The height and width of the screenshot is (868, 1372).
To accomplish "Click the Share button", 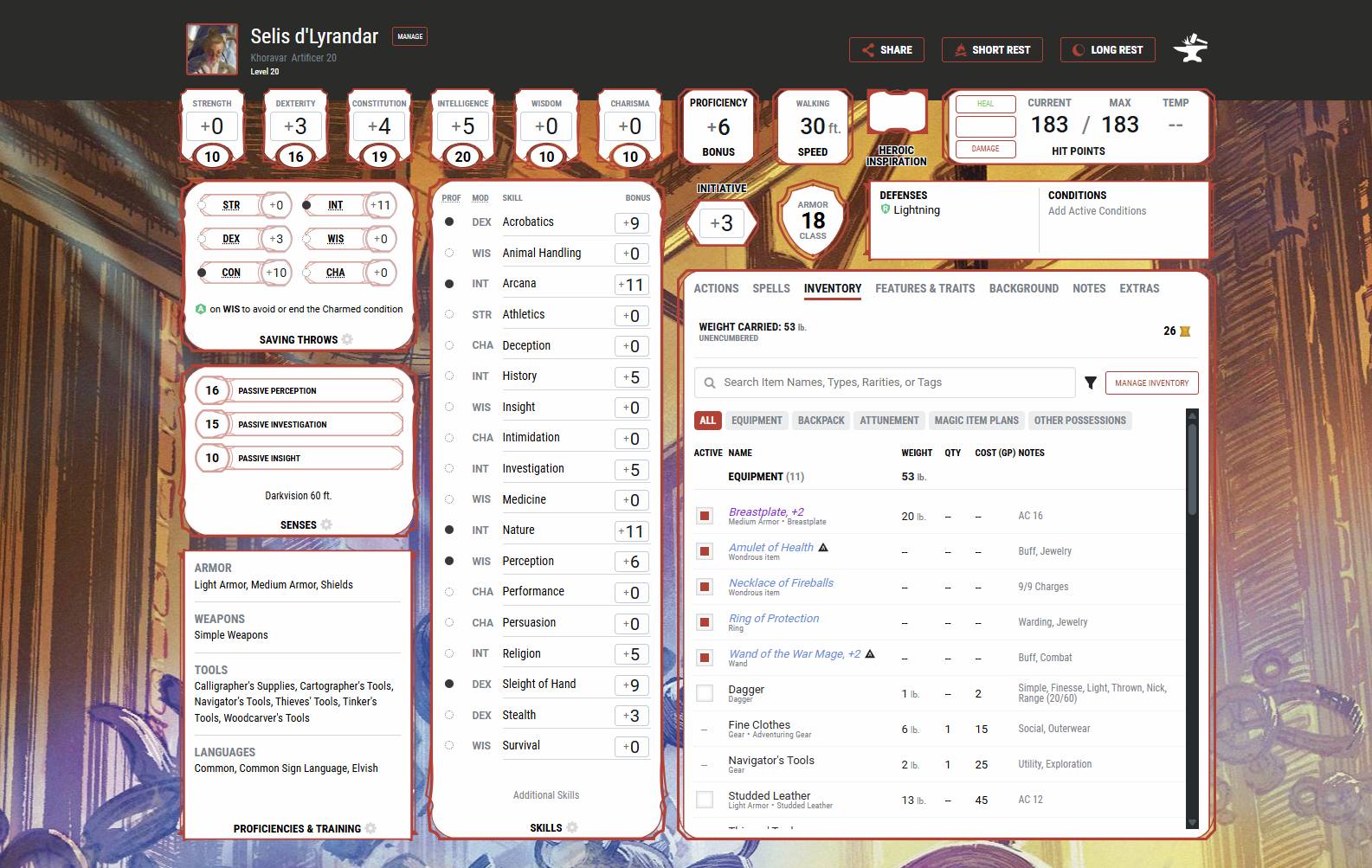I will [886, 50].
